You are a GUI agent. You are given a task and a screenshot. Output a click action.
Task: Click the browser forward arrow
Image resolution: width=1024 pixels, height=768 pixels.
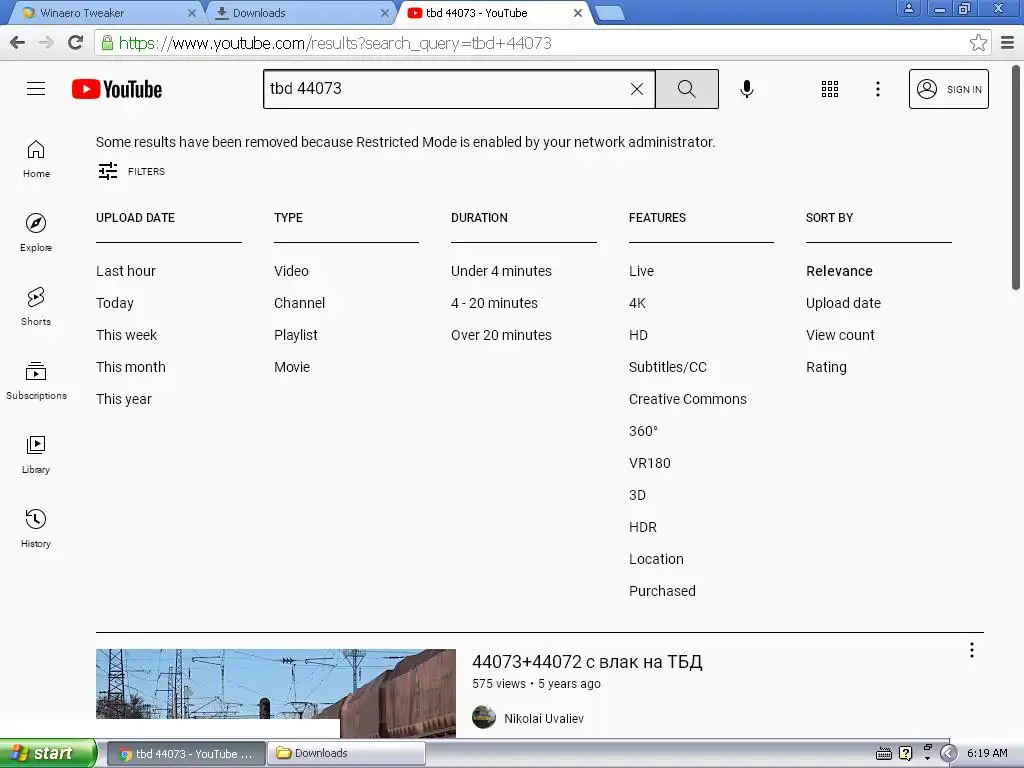(46, 43)
